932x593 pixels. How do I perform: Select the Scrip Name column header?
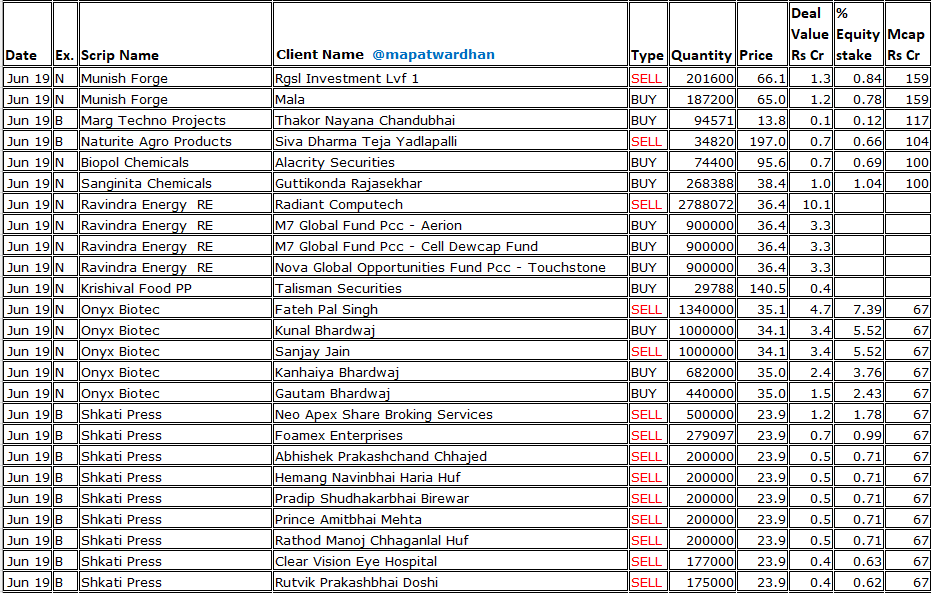(119, 55)
